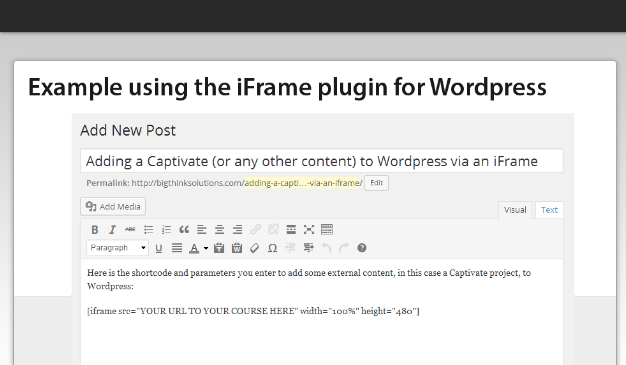Screen dimensions: 626x365
Task: Toggle italic formatting icon
Action: [112, 230]
